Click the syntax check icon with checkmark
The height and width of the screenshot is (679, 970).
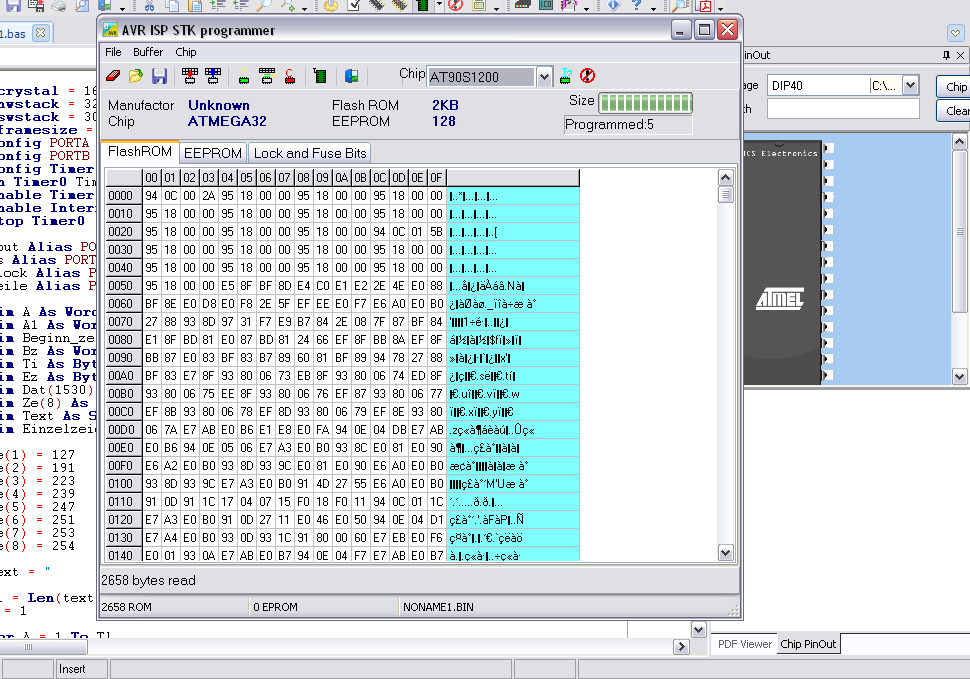click(x=354, y=6)
